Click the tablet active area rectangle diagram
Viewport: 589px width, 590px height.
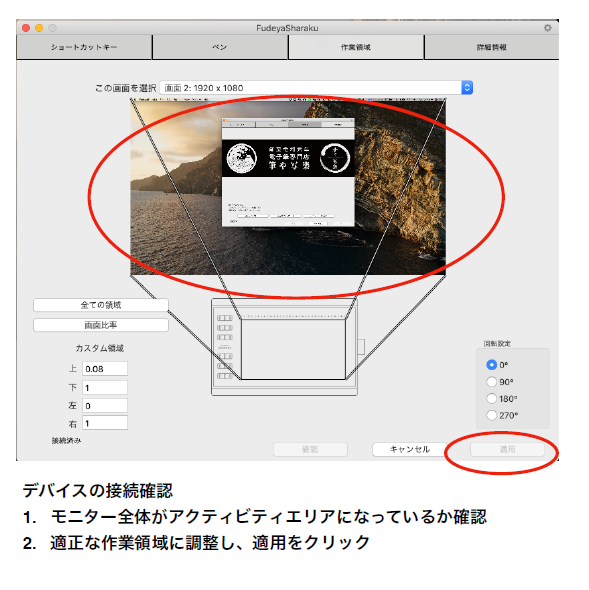click(293, 350)
